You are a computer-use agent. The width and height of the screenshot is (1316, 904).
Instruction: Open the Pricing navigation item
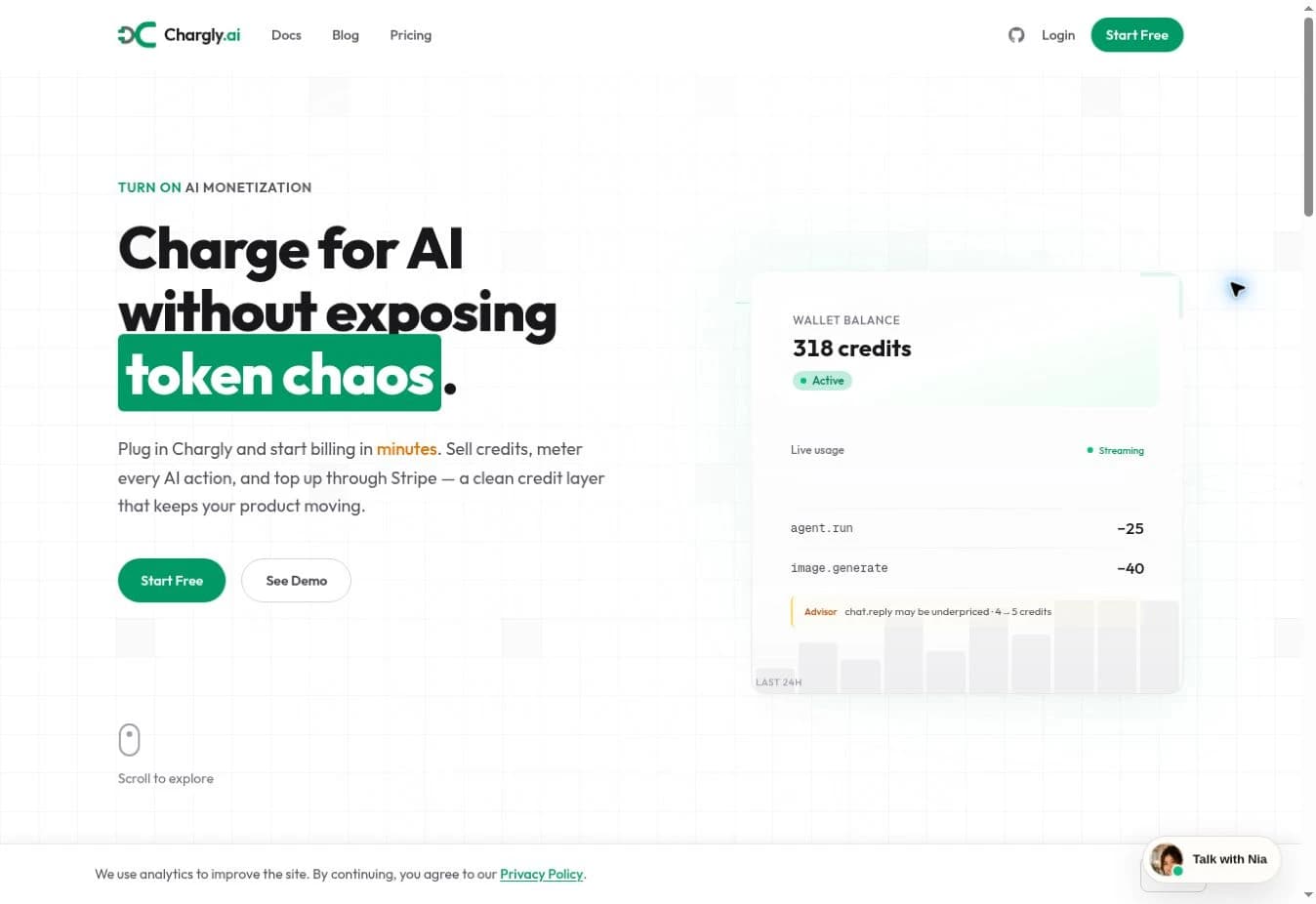pos(411,35)
